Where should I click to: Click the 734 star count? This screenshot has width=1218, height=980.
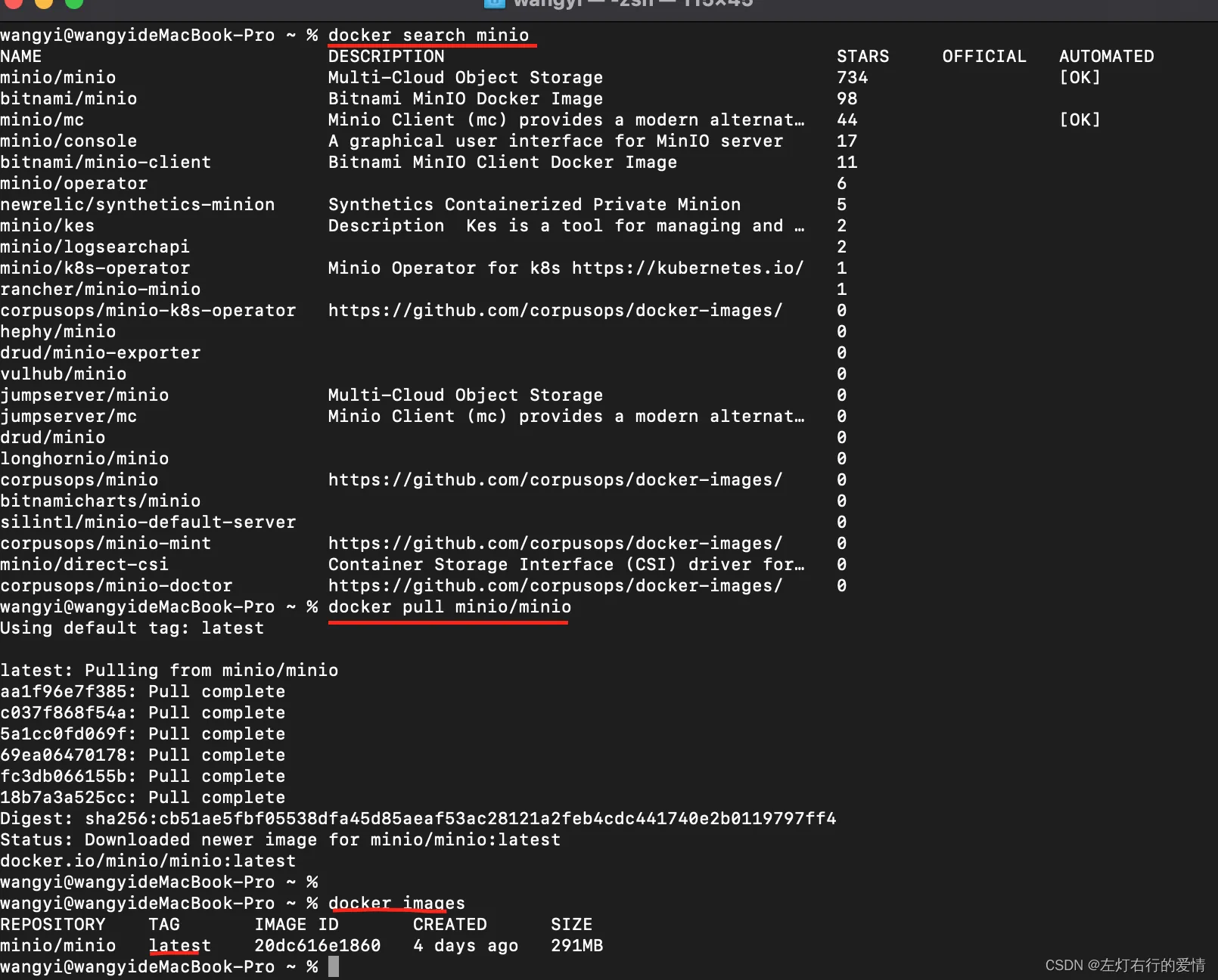tap(852, 77)
